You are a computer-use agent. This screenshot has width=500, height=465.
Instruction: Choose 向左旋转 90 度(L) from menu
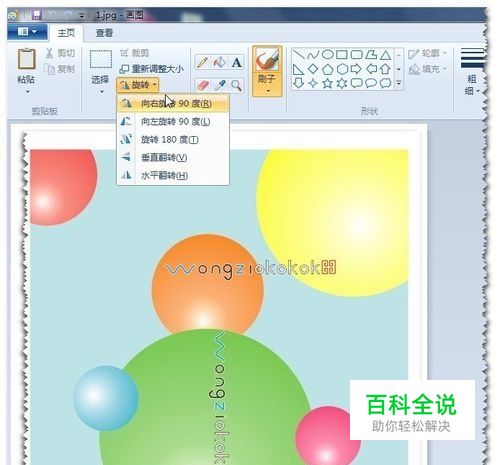[173, 121]
